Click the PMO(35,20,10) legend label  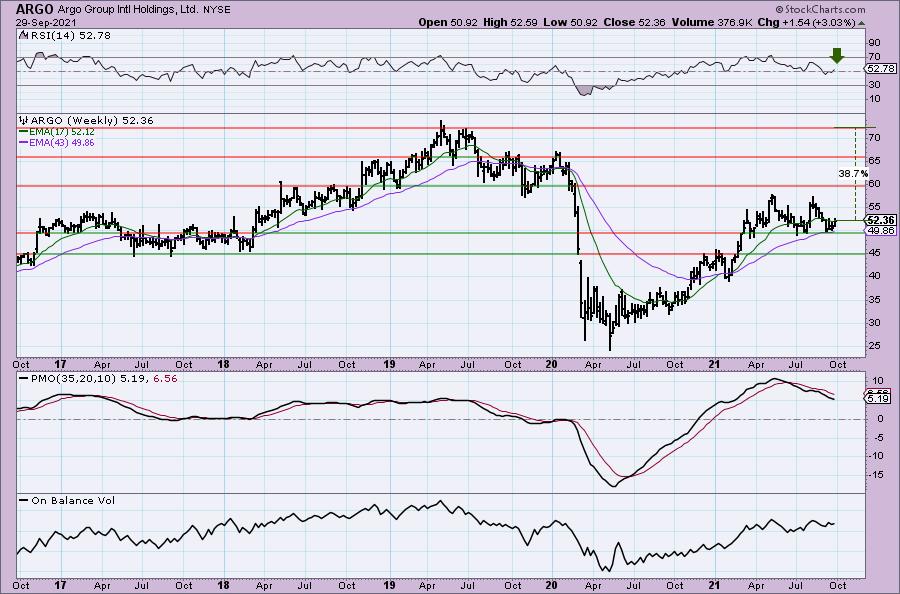(72, 379)
